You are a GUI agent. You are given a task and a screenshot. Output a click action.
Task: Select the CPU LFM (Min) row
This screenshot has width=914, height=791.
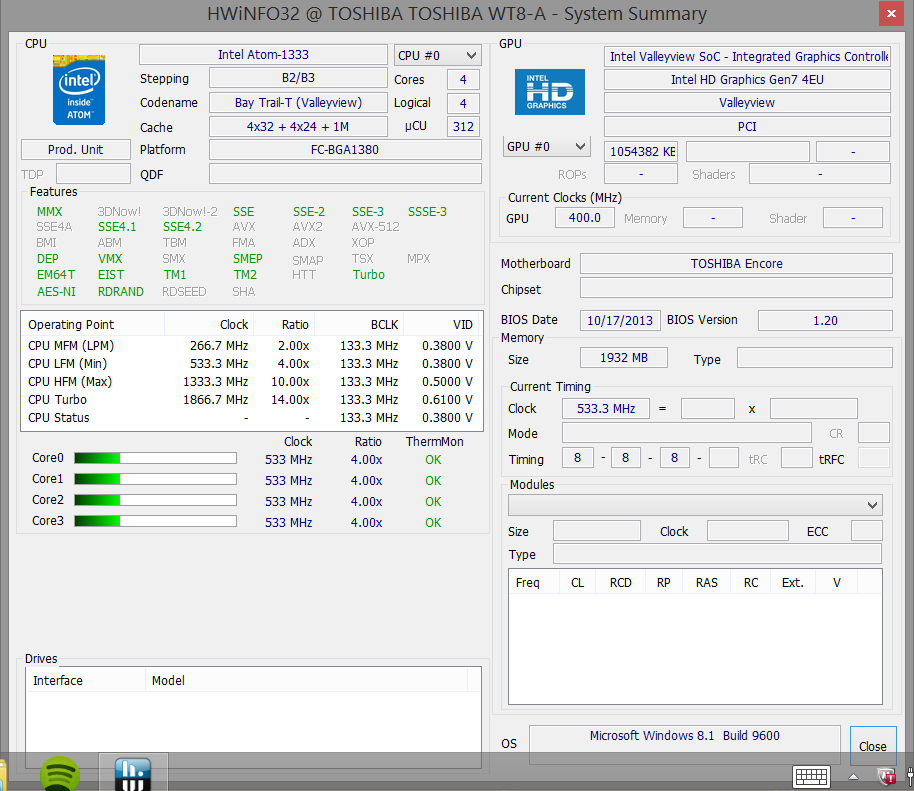click(251, 364)
